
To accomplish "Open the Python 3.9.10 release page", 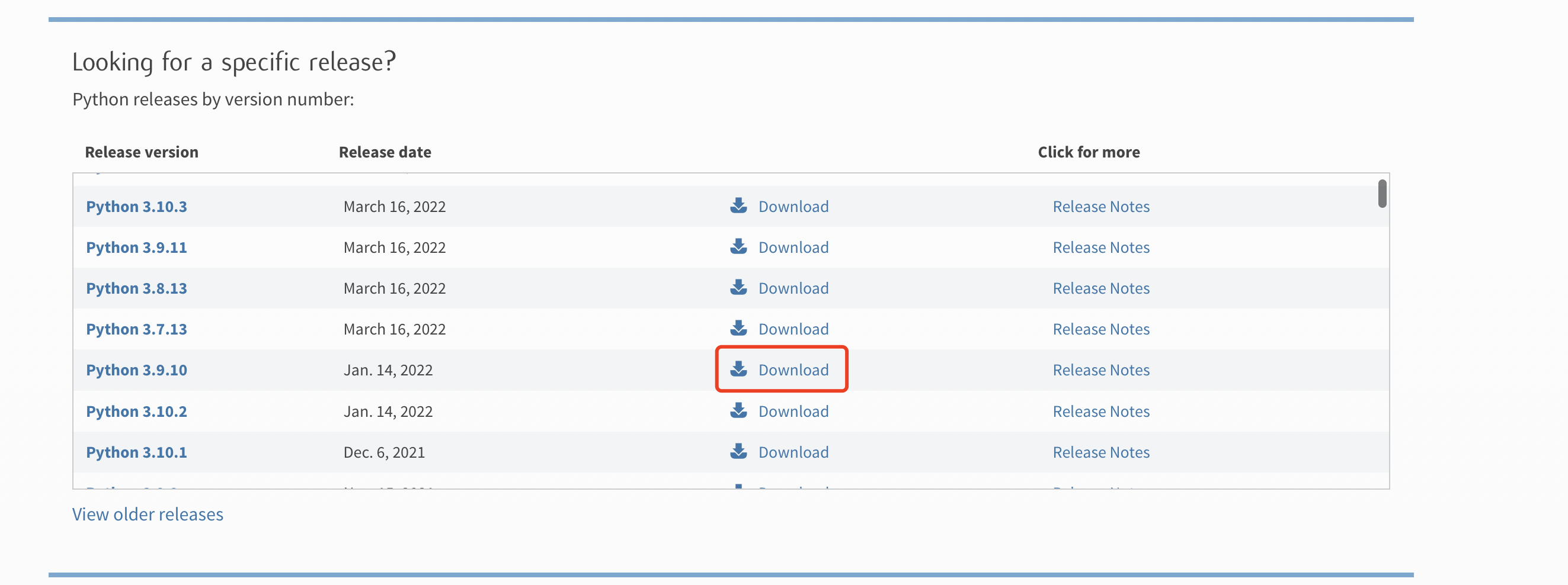I will pos(136,369).
